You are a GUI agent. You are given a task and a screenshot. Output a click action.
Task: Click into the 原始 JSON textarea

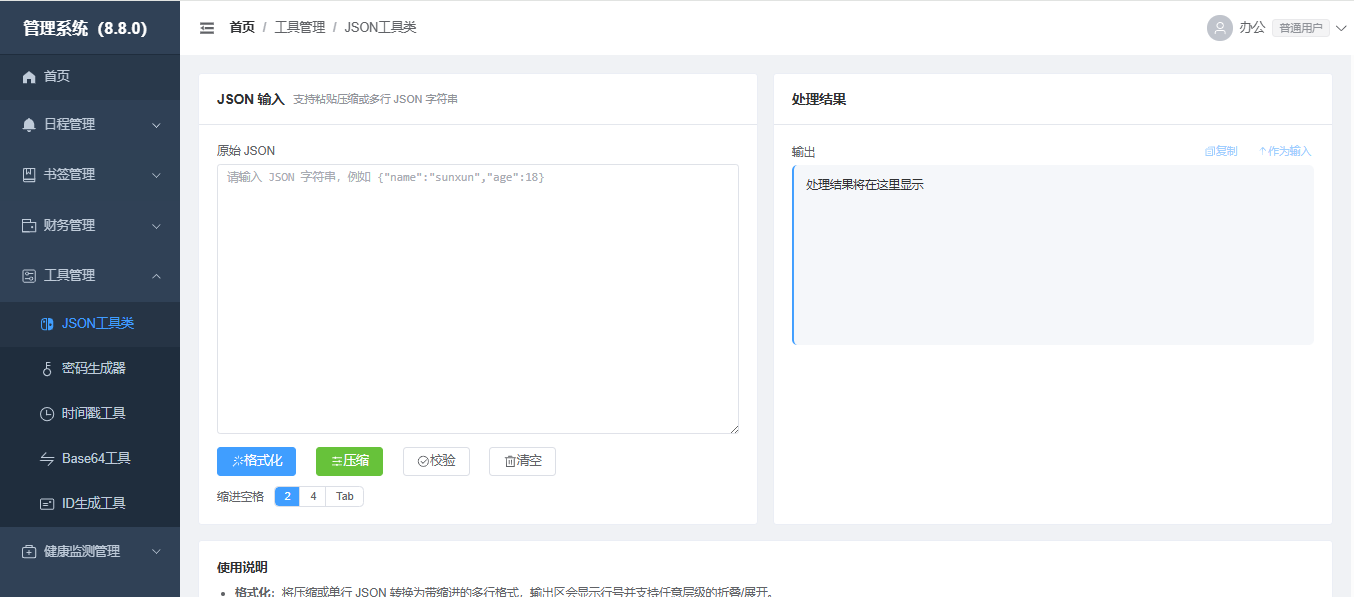[x=478, y=299]
